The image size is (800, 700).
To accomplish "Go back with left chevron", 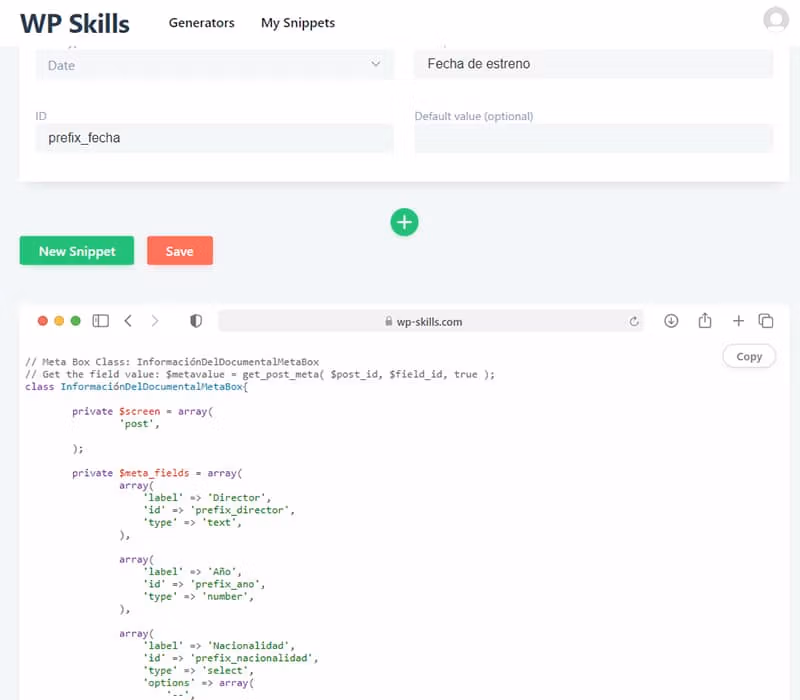I will click(128, 321).
